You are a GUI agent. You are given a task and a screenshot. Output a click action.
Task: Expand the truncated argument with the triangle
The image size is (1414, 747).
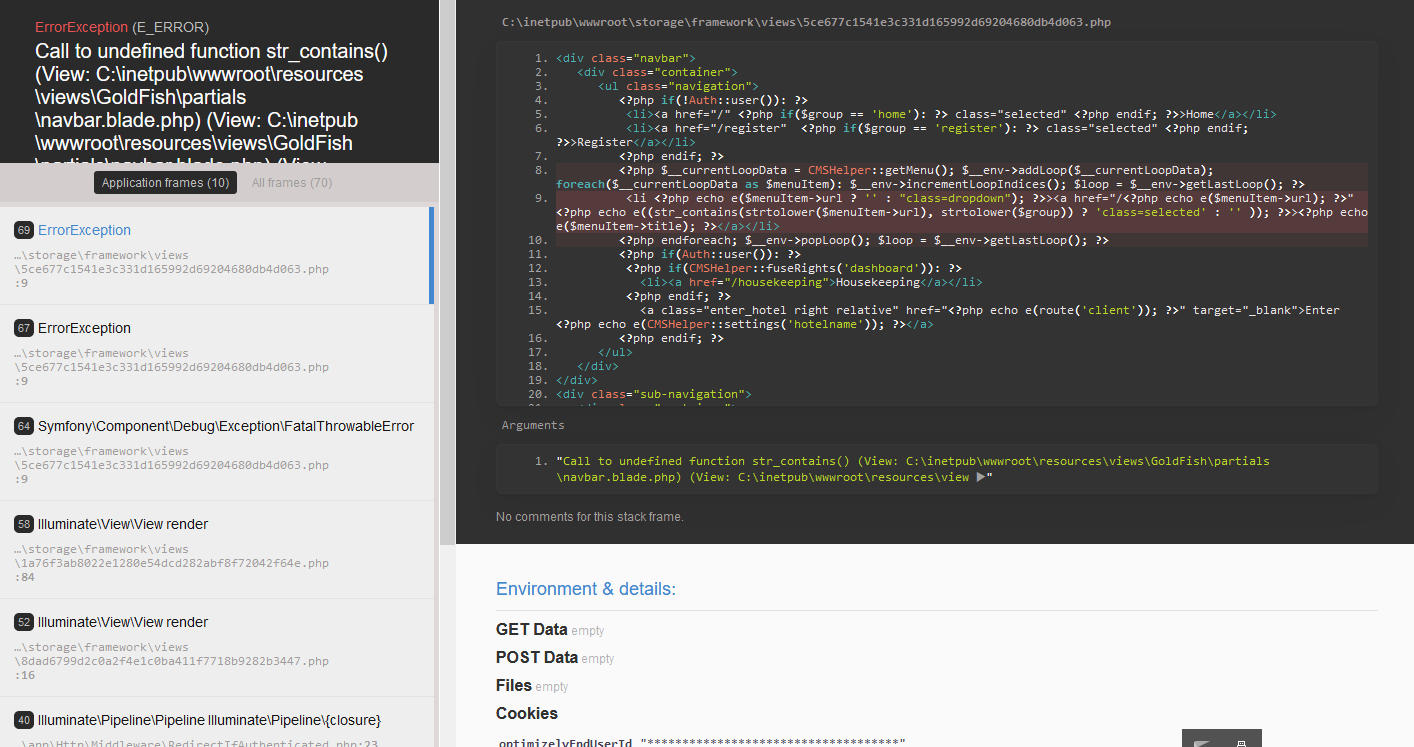(981, 478)
